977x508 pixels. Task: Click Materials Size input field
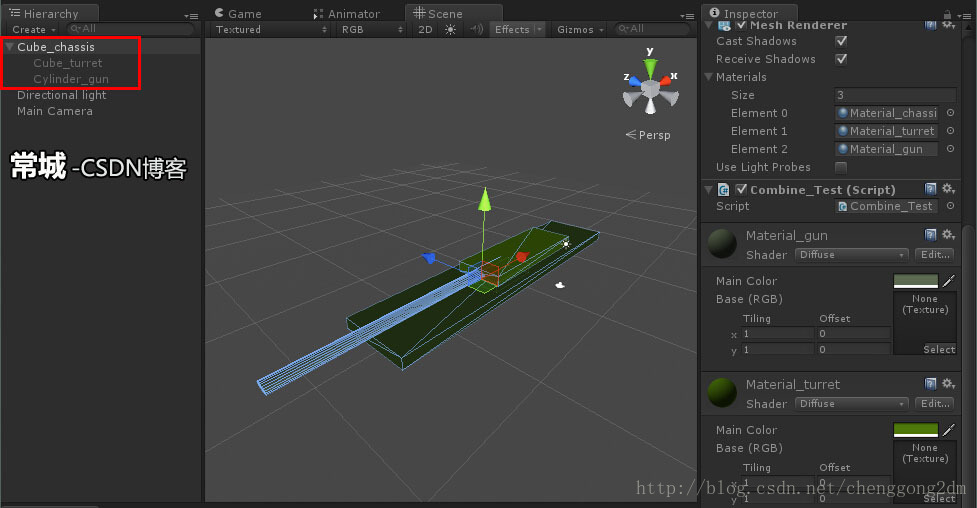pyautogui.click(x=895, y=95)
